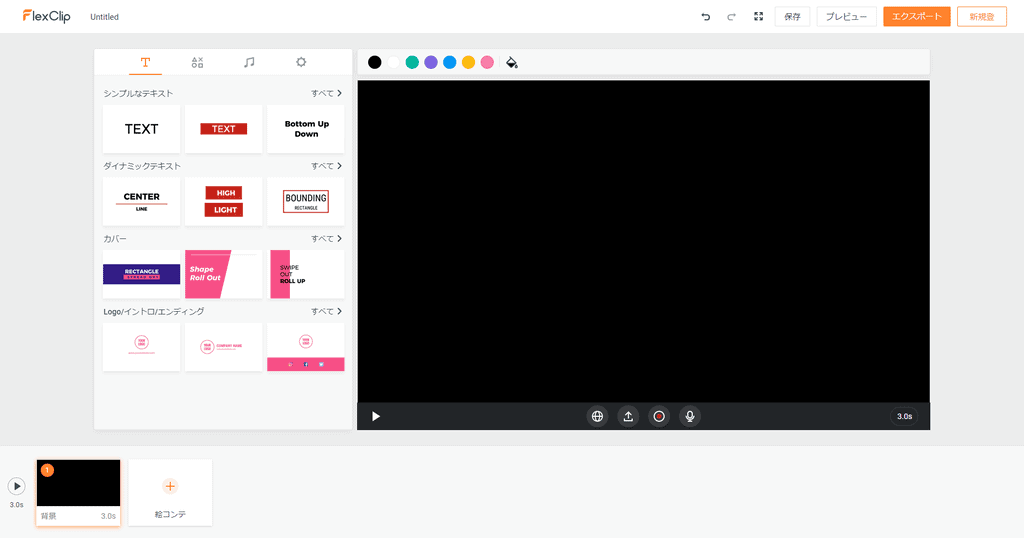Click the redo arrow icon
Image resolution: width=1024 pixels, height=538 pixels.
pos(731,17)
